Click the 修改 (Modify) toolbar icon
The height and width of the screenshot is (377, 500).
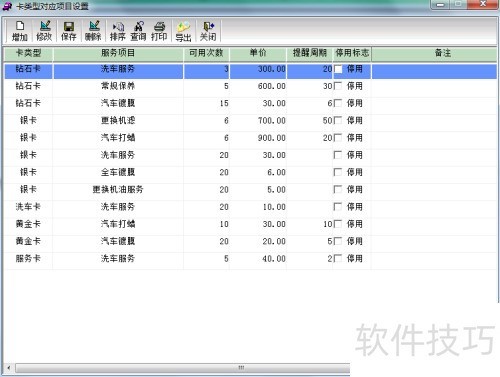(x=44, y=31)
